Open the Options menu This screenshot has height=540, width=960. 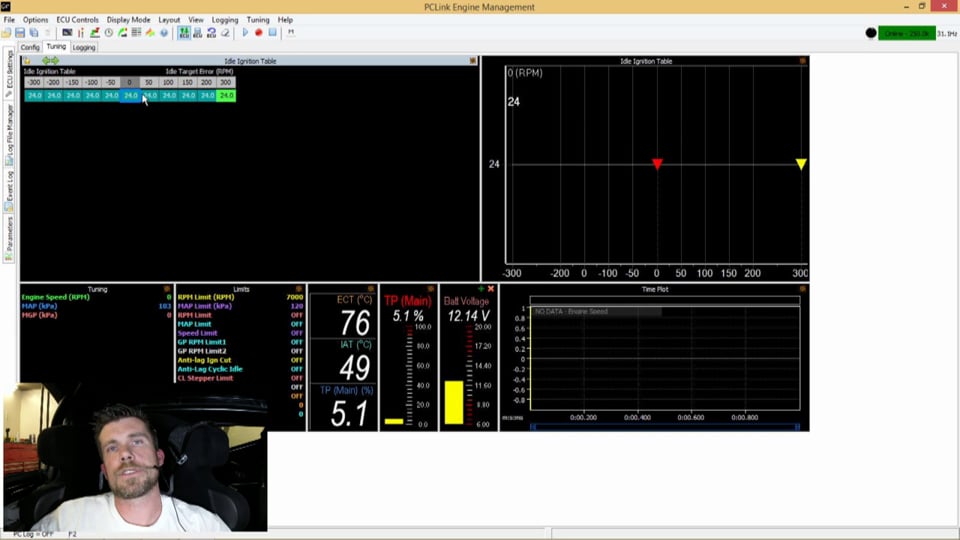[36, 20]
